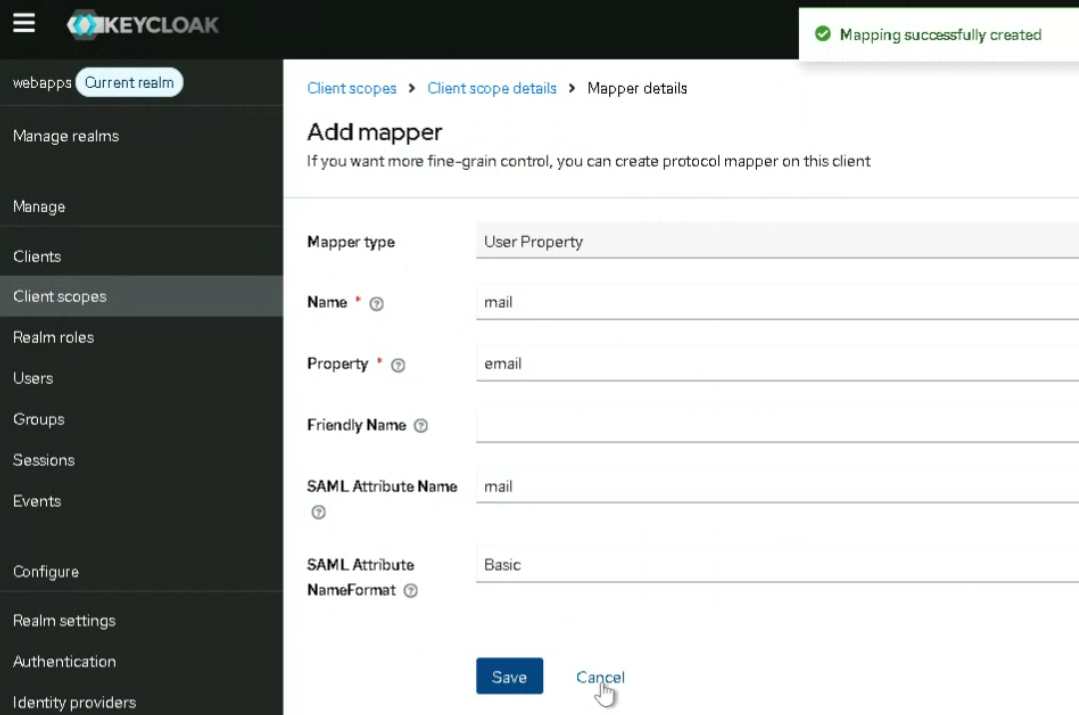Screen dimensions: 1079x715
Task: Open Clients in the sidebar
Action: click(x=37, y=256)
